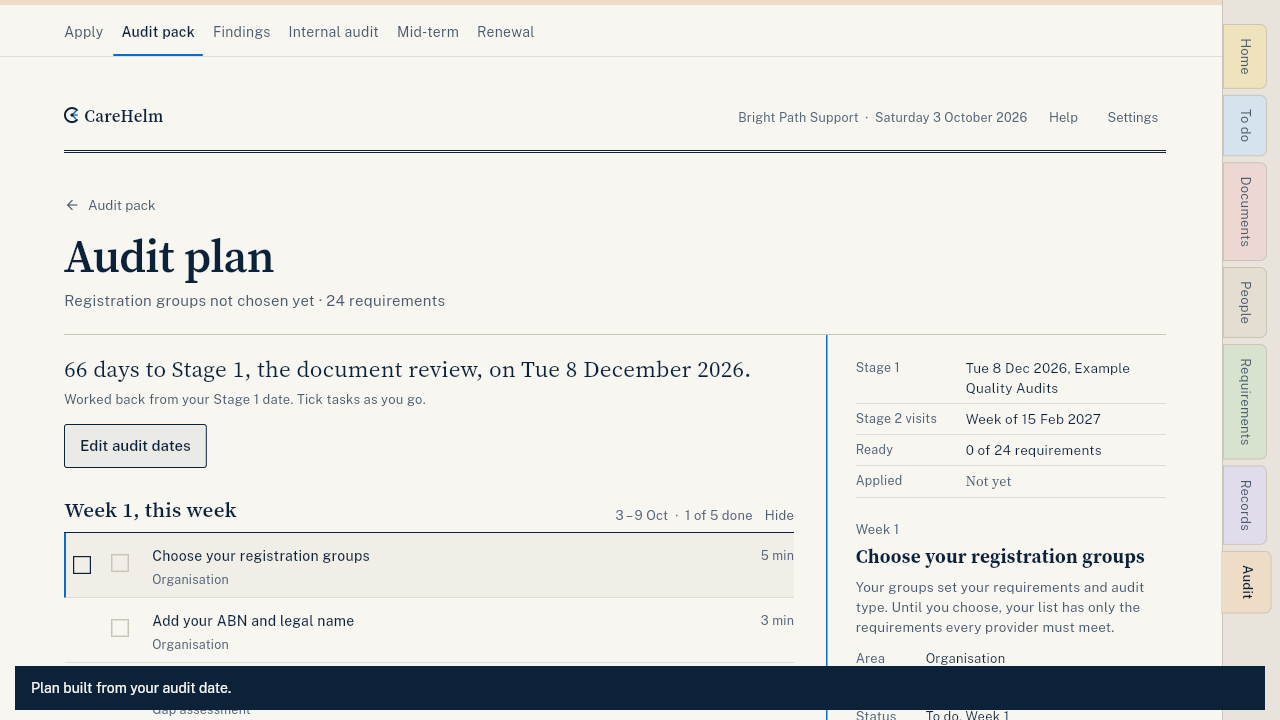This screenshot has width=1280, height=720.
Task: Click the '1 of 5 done' progress text
Action: [x=718, y=515]
